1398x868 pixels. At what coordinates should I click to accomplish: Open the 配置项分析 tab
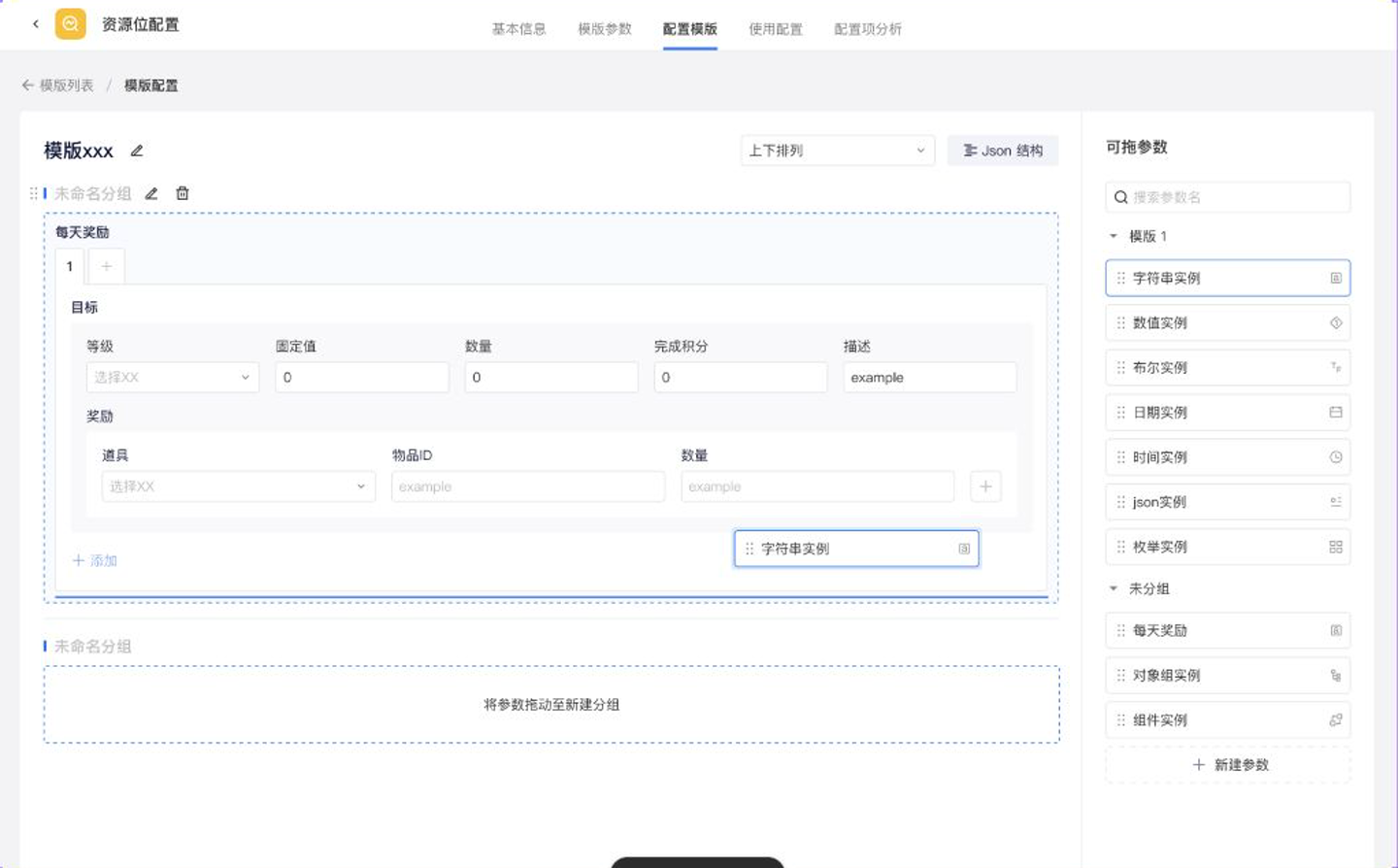pos(868,29)
